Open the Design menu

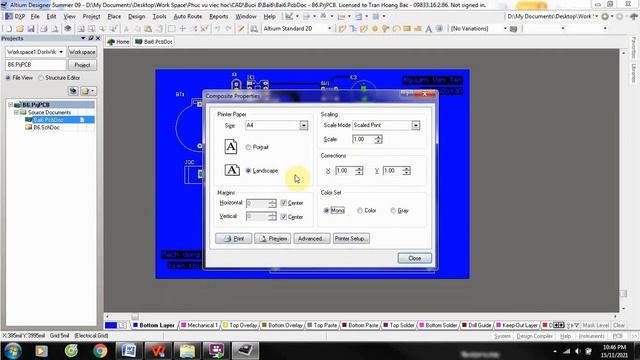pyautogui.click(x=136, y=16)
